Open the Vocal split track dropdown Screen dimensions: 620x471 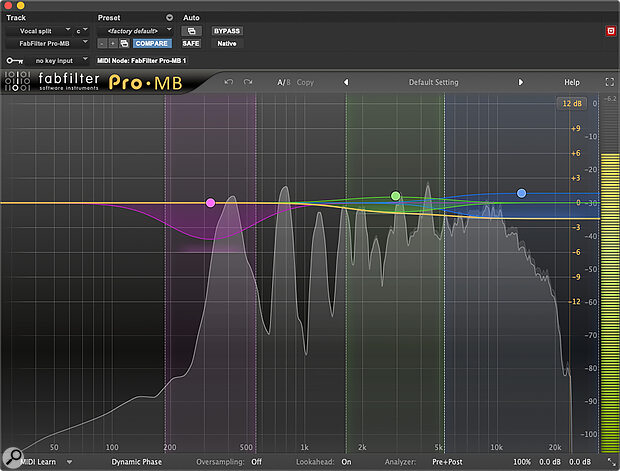tap(39, 31)
